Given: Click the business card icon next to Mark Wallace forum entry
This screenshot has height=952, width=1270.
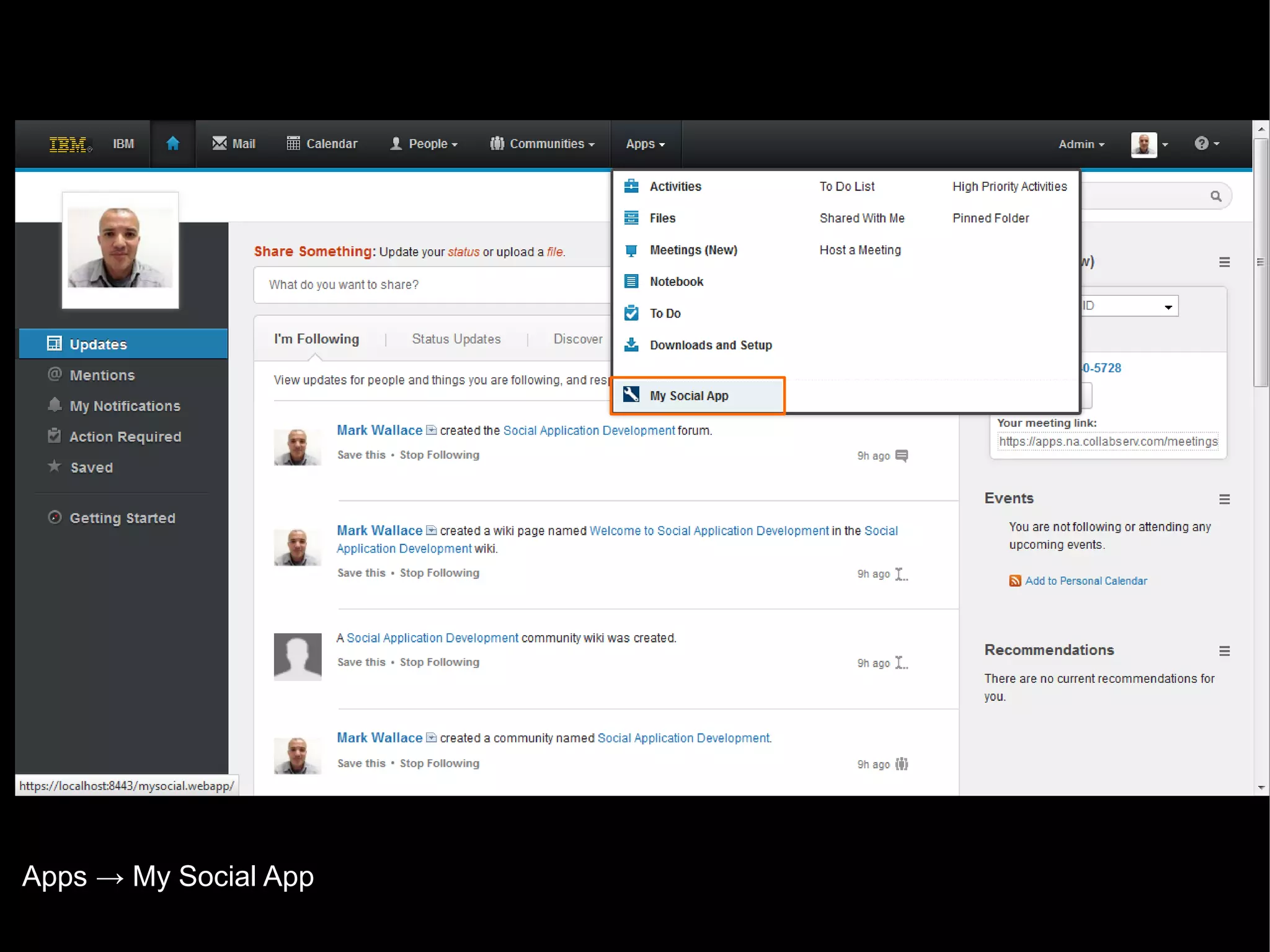Looking at the screenshot, I should (432, 430).
